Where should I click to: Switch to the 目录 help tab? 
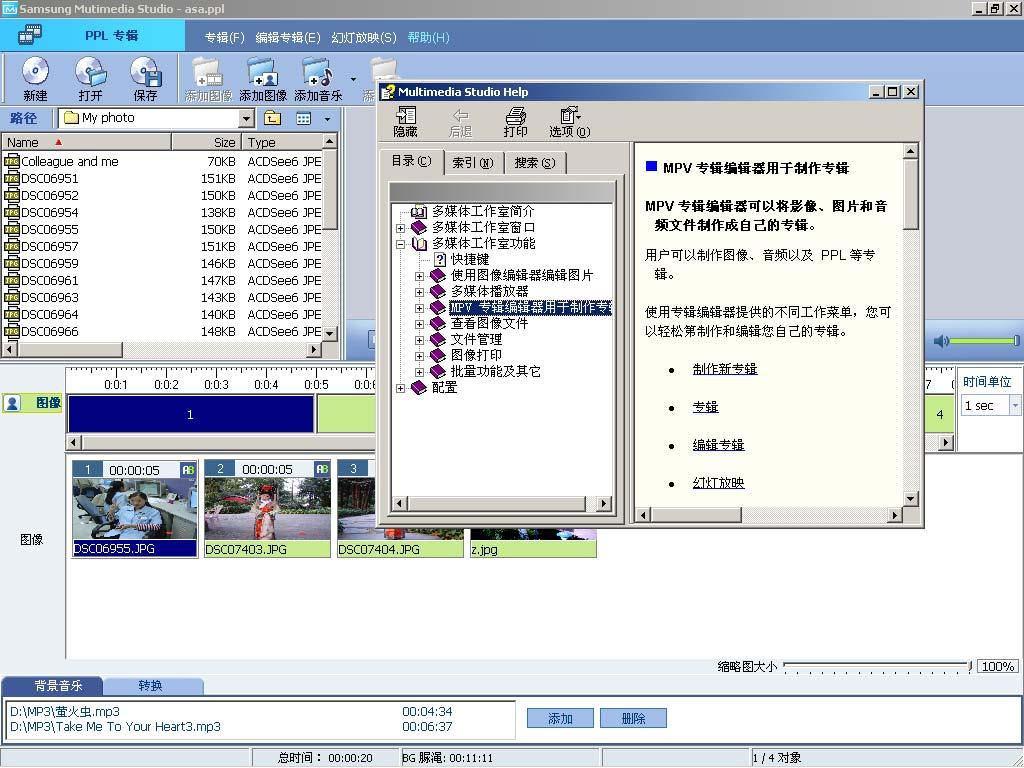point(411,161)
